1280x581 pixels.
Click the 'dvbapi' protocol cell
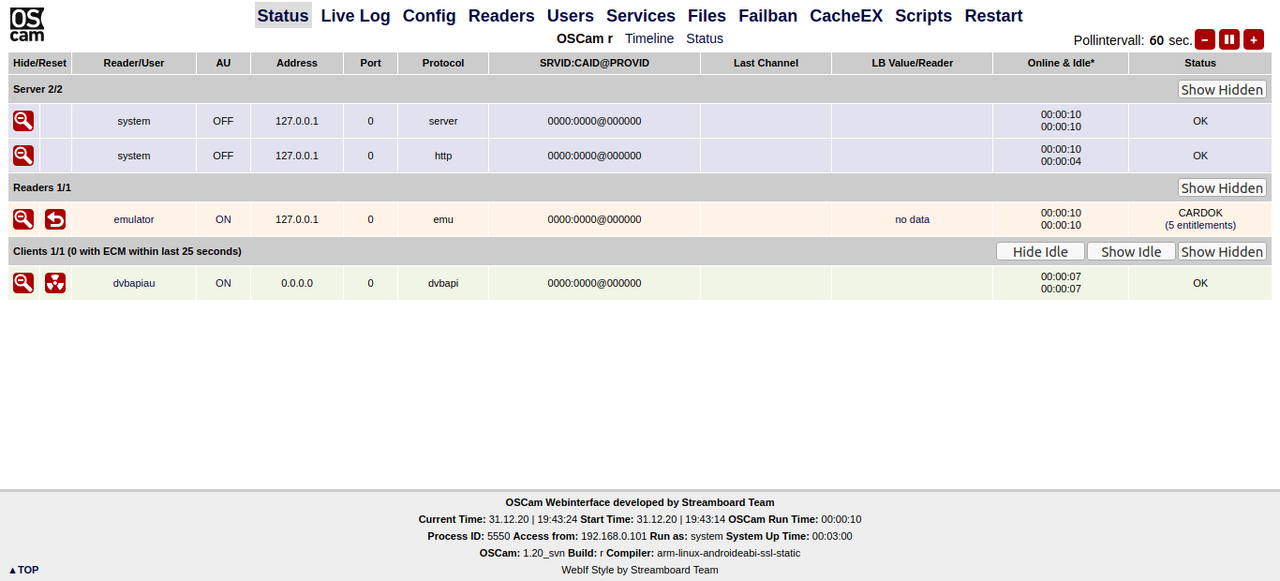pos(443,283)
